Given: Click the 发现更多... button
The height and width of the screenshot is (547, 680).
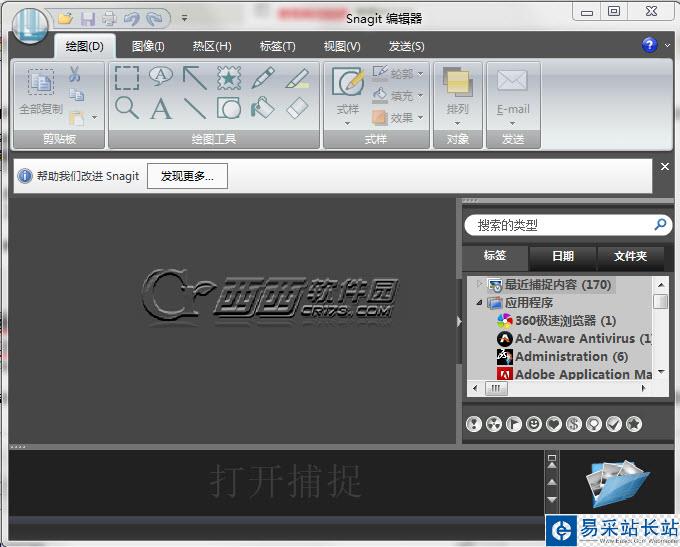Looking at the screenshot, I should tap(187, 176).
